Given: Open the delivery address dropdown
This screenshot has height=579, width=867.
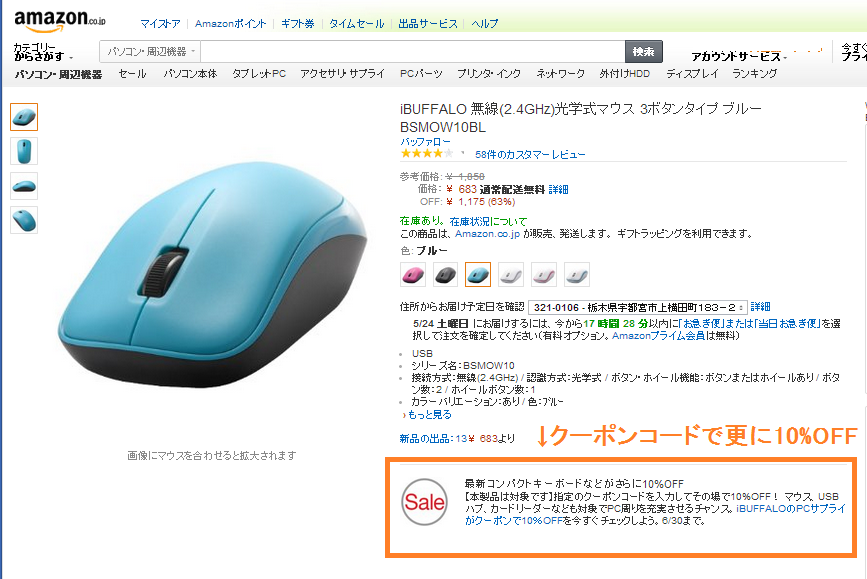Looking at the screenshot, I should (638, 307).
